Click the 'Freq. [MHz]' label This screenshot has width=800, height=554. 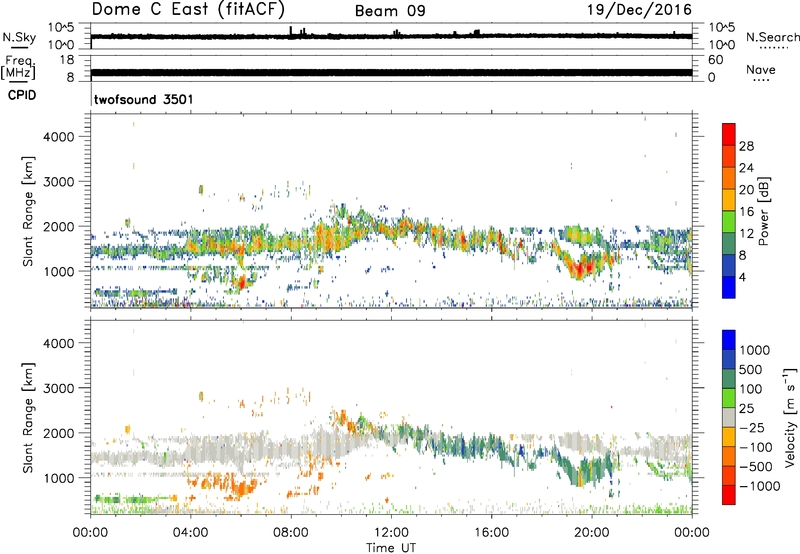pos(18,67)
